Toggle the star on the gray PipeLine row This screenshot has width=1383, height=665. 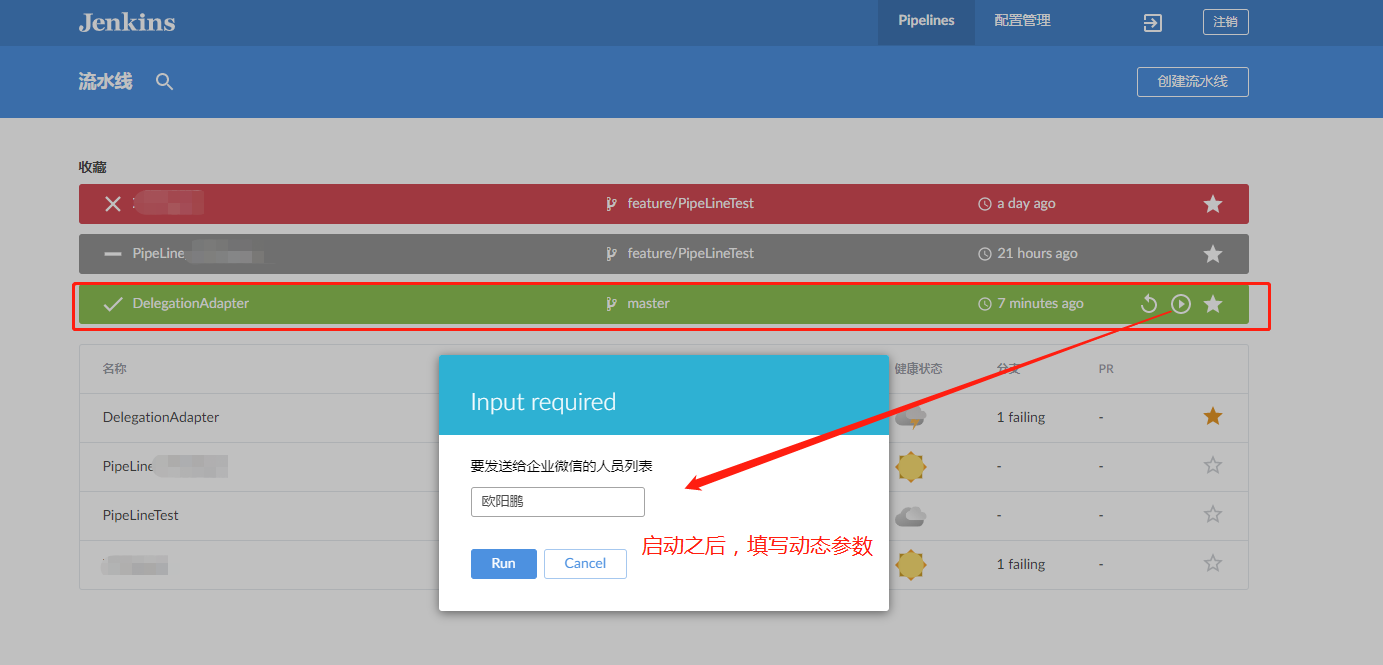[x=1212, y=253]
